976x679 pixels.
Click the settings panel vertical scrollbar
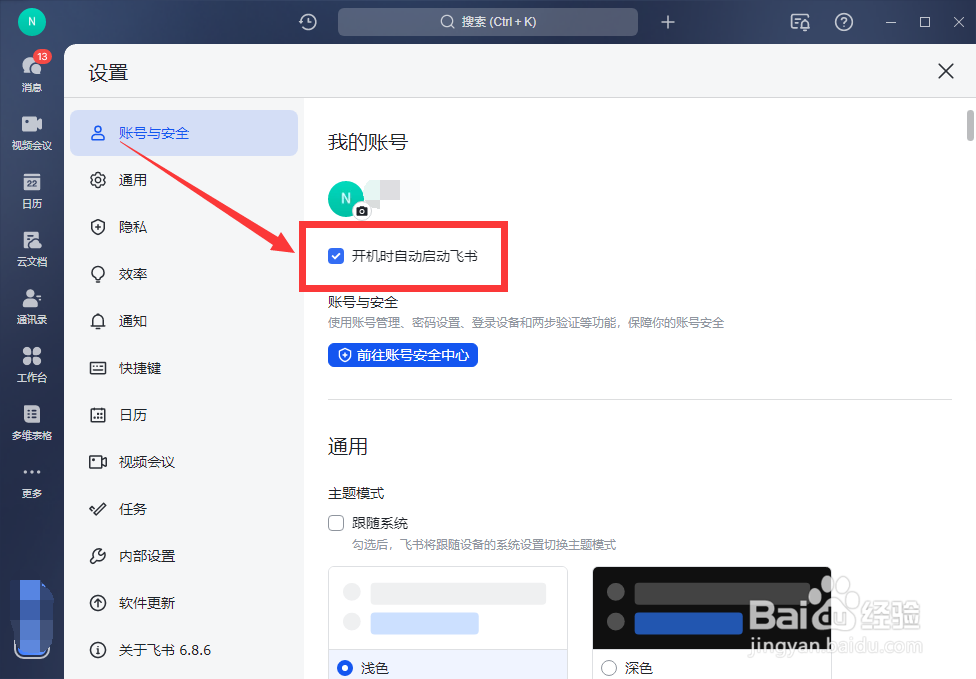970,125
